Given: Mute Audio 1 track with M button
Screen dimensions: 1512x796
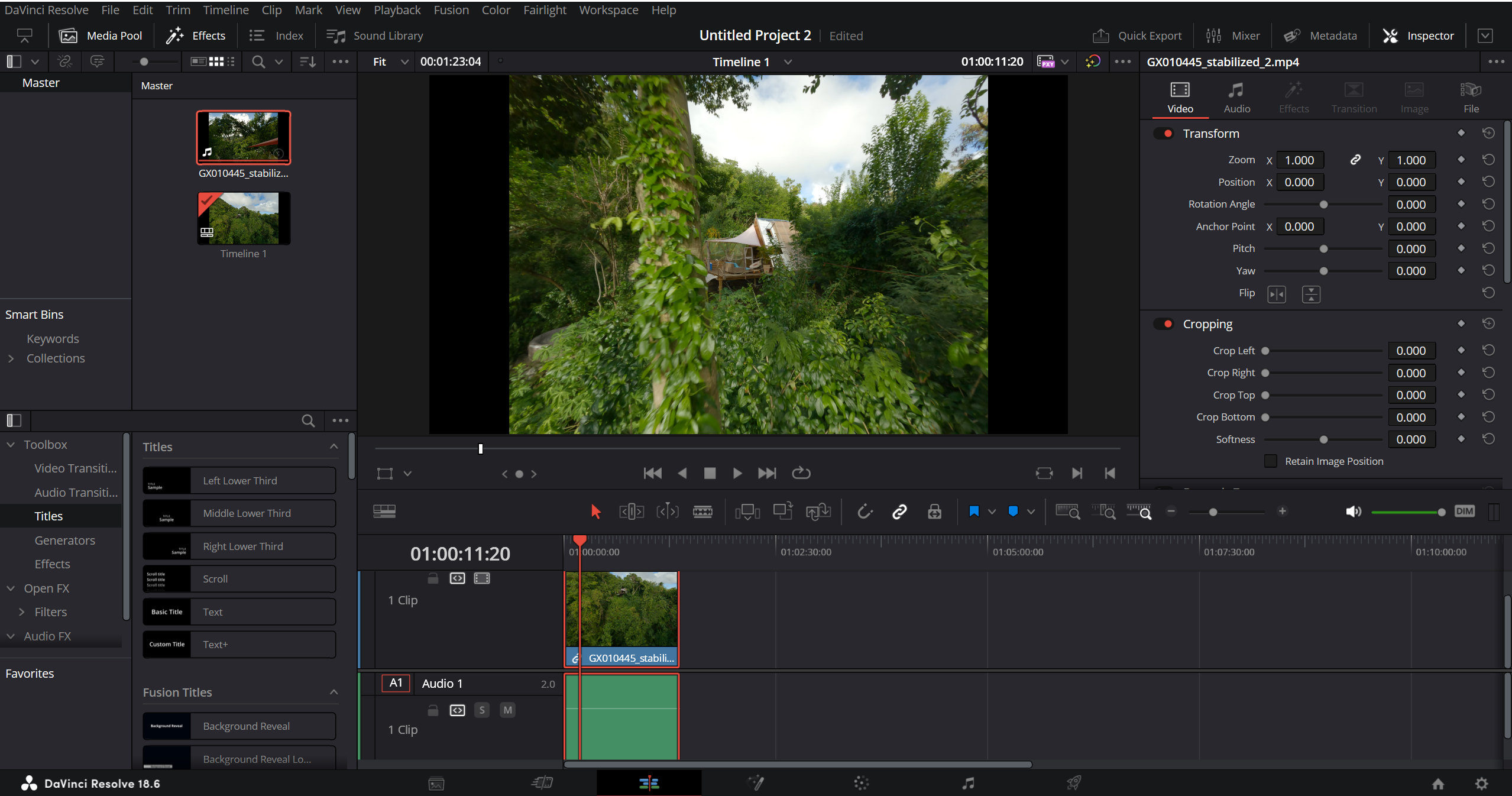Looking at the screenshot, I should 507,710.
